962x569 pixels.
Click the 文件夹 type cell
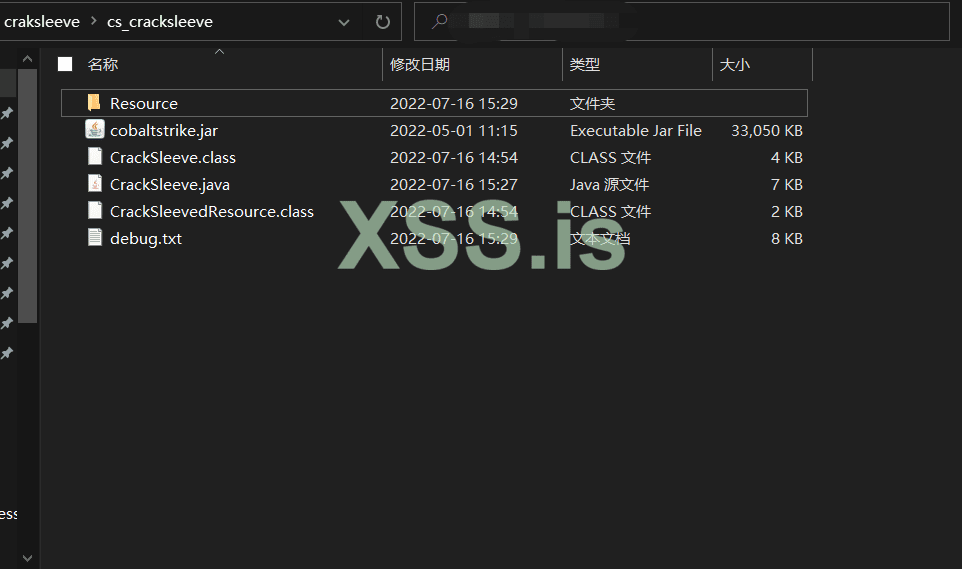tap(592, 103)
